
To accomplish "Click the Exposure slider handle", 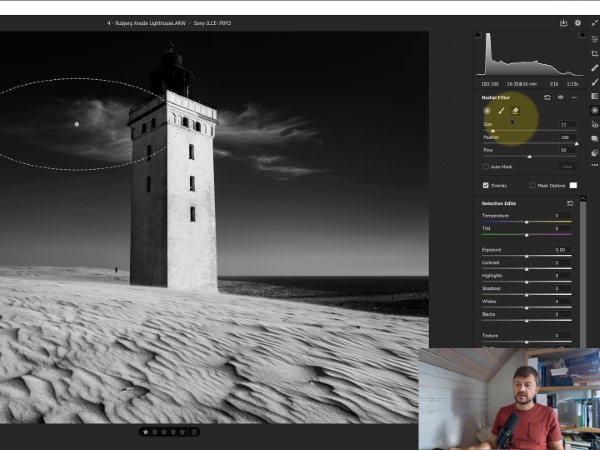I will 527,255.
